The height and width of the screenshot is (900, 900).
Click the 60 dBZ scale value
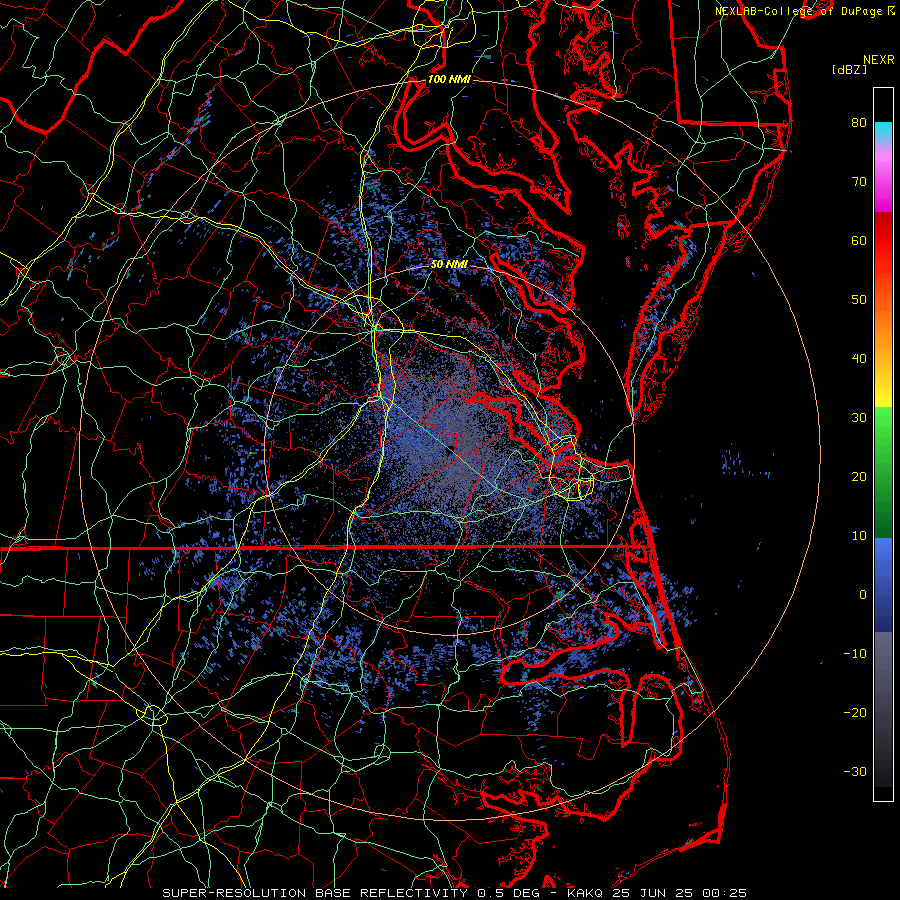(859, 240)
